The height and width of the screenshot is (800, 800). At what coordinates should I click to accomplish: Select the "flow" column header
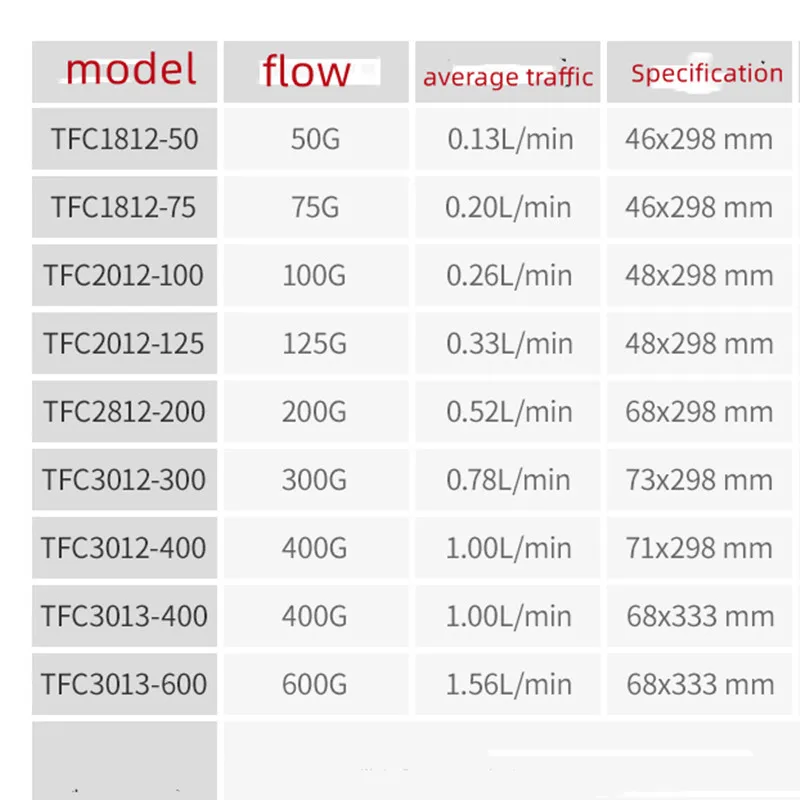[x=306, y=72]
